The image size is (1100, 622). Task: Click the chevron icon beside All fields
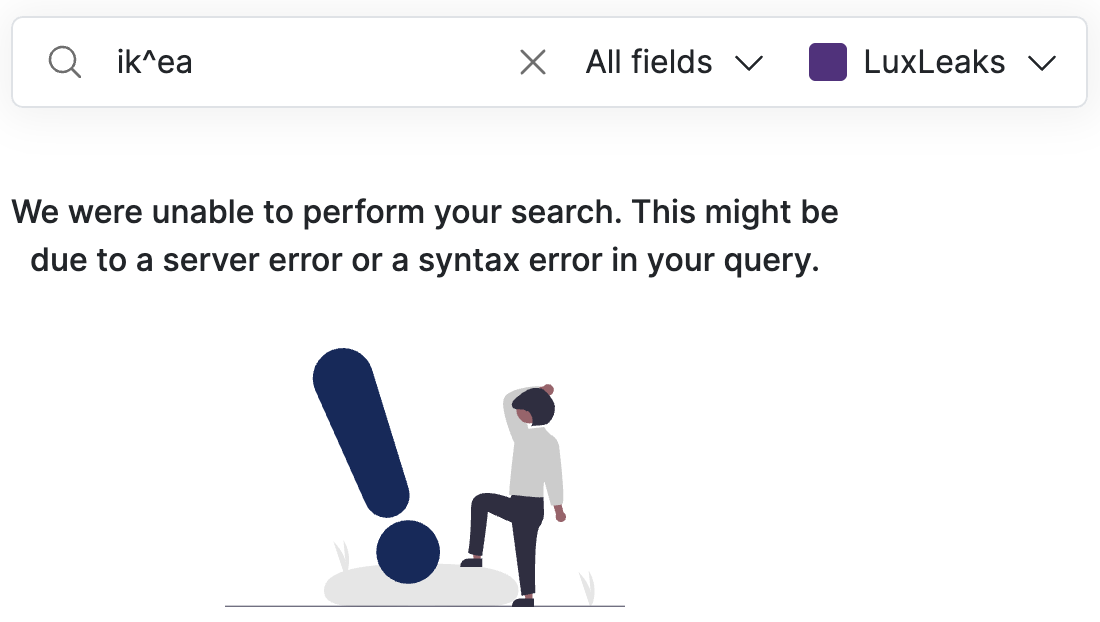[750, 62]
